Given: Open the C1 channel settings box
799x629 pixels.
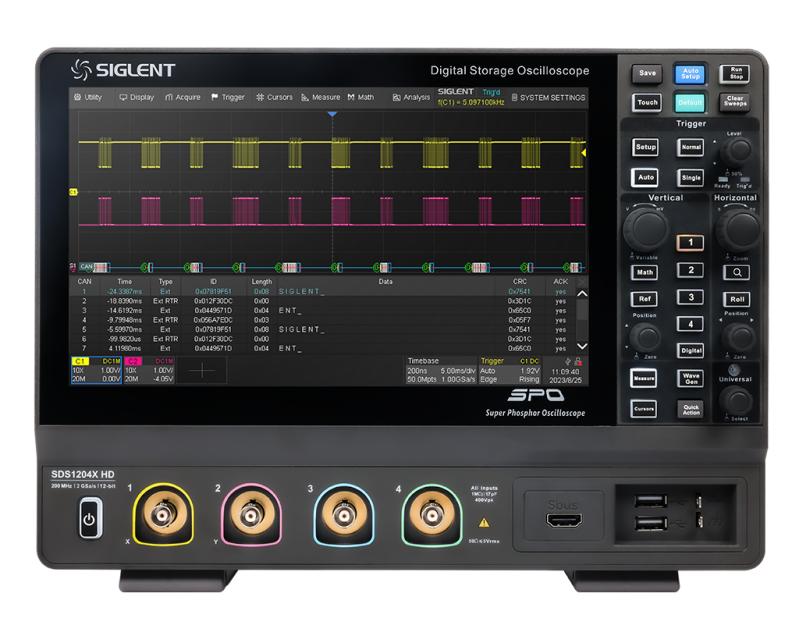Looking at the screenshot, I should pos(96,370).
